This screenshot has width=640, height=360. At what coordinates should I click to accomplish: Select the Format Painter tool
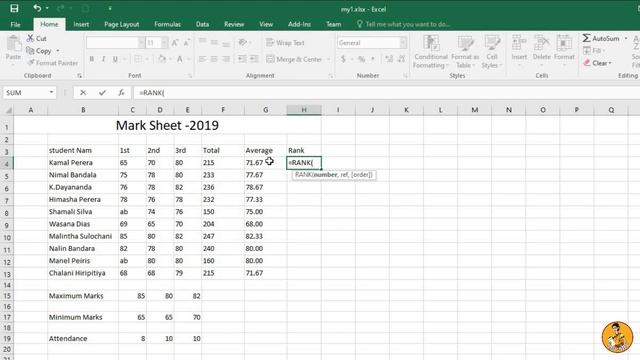point(53,63)
